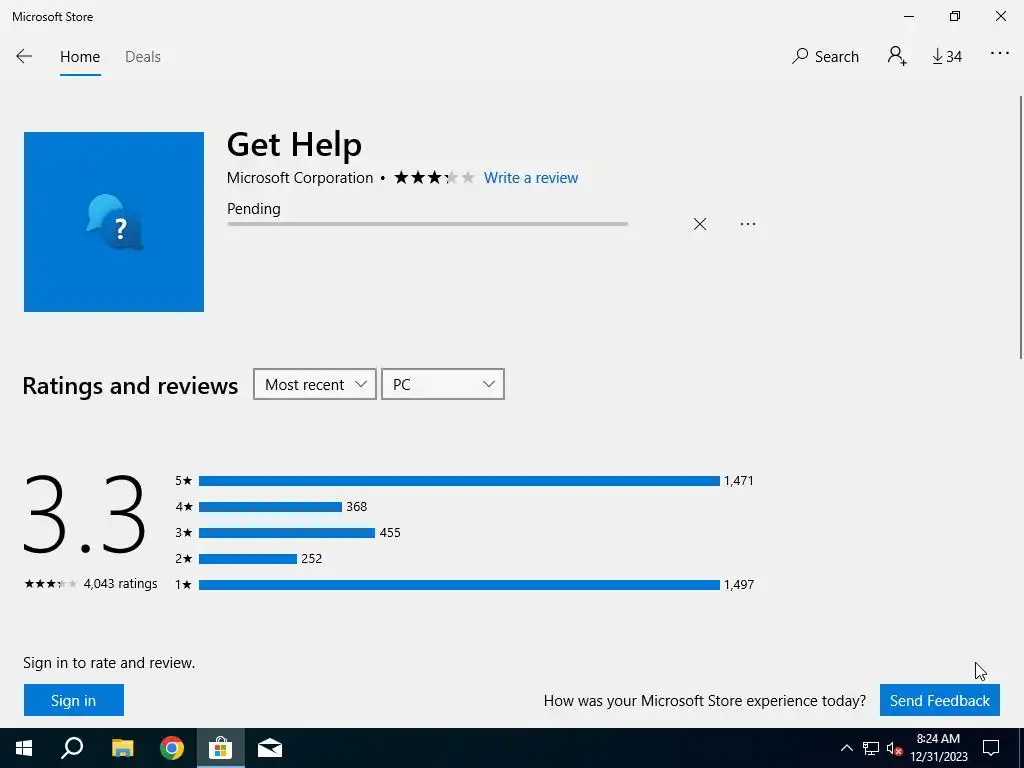Click the add account person icon
Image resolution: width=1024 pixels, height=768 pixels.
897,56
